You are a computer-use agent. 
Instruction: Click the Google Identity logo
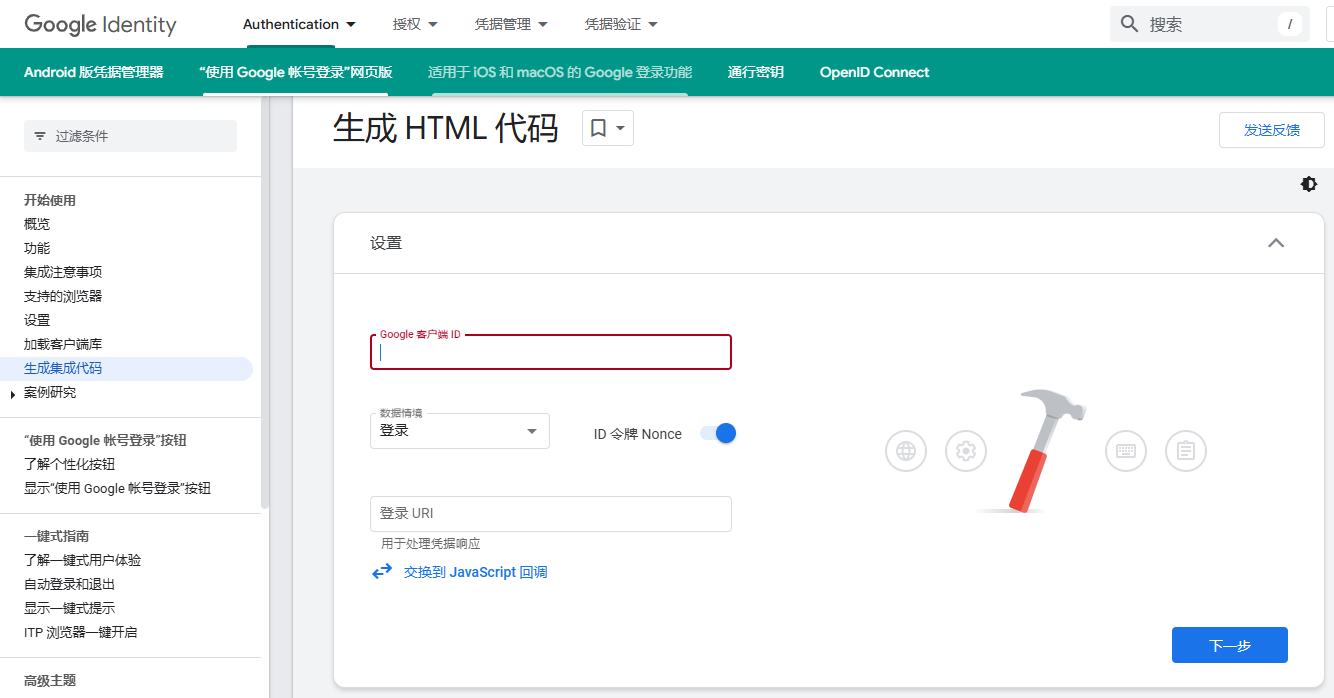pyautogui.click(x=100, y=25)
